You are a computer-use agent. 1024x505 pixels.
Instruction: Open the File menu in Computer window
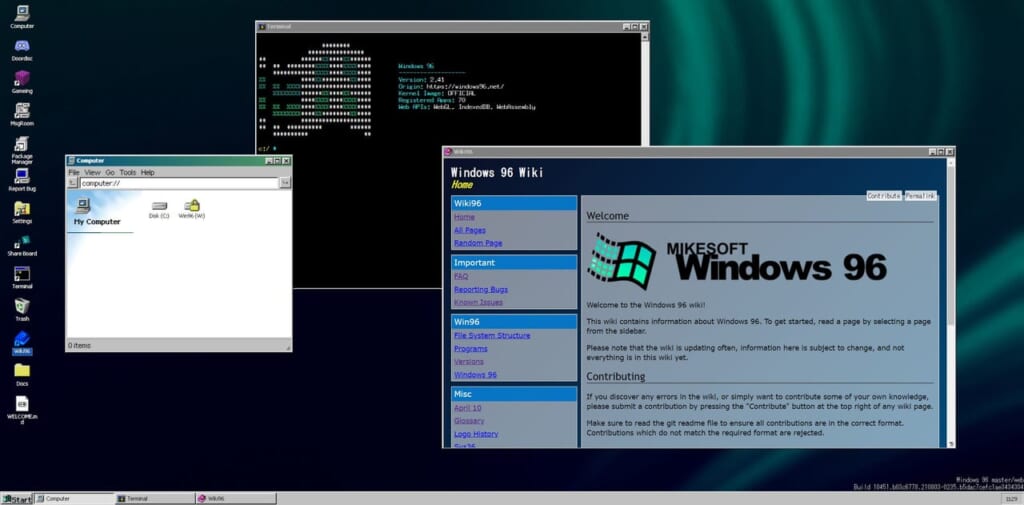tap(74, 172)
